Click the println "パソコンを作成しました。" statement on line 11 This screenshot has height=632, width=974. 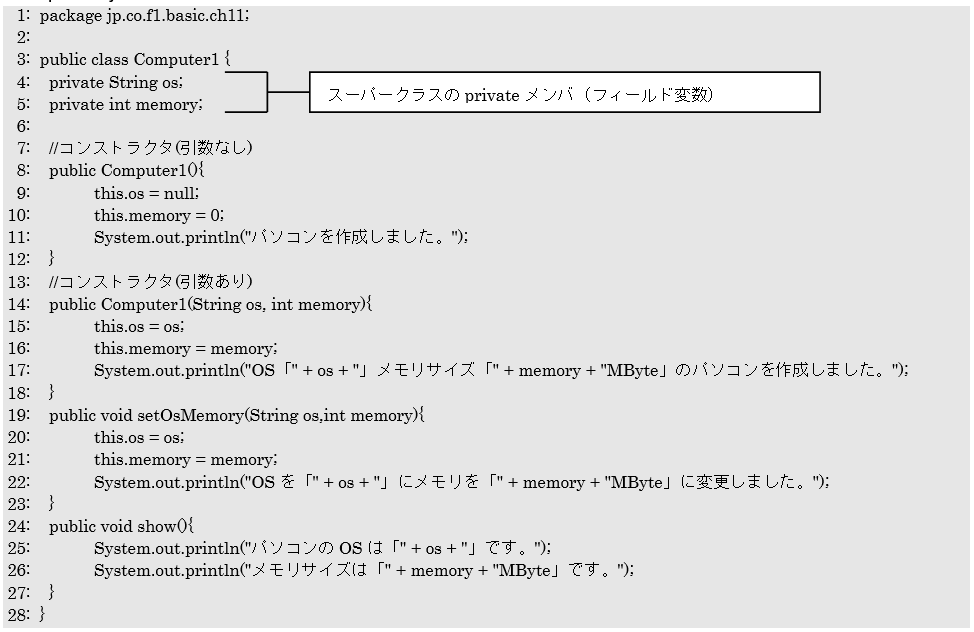(x=281, y=237)
